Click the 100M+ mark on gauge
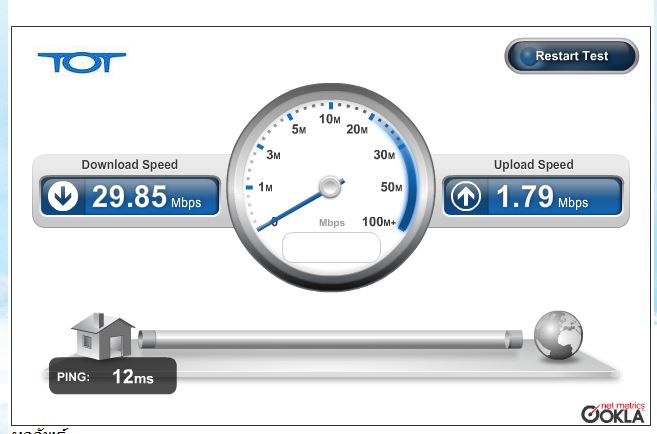This screenshot has height=434, width=657. point(379,222)
